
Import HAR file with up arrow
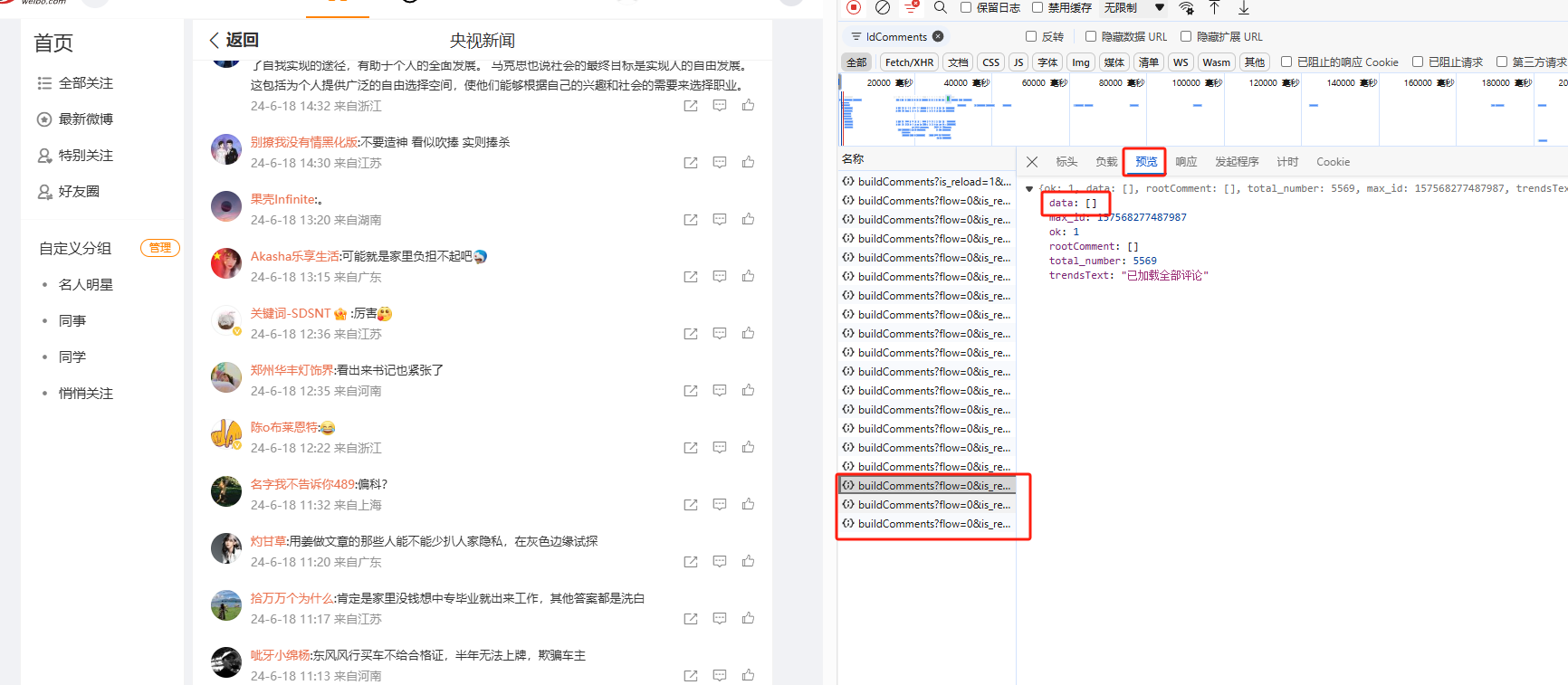coord(1215,7)
